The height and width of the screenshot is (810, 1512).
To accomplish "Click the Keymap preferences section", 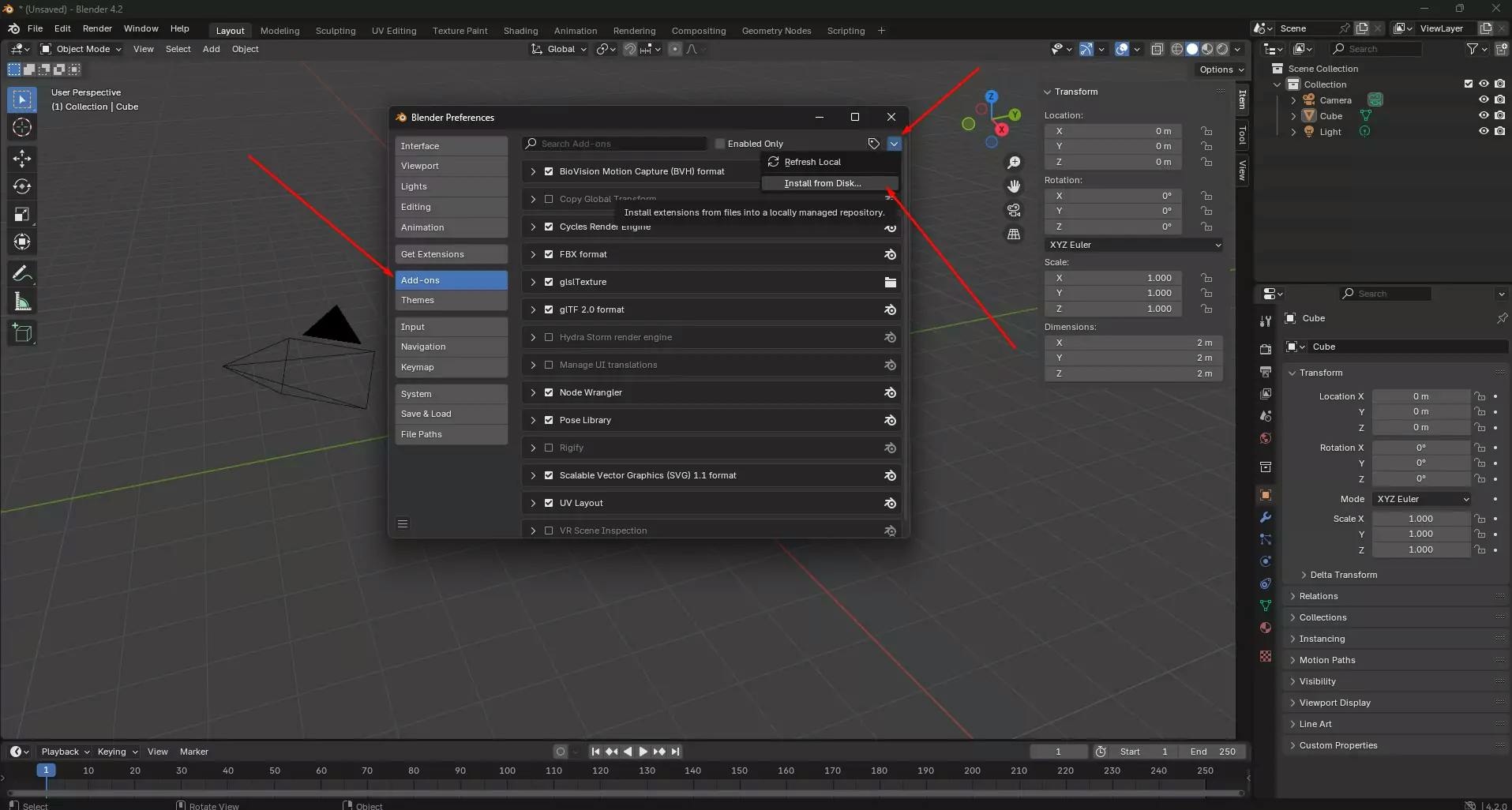I will pos(452,367).
